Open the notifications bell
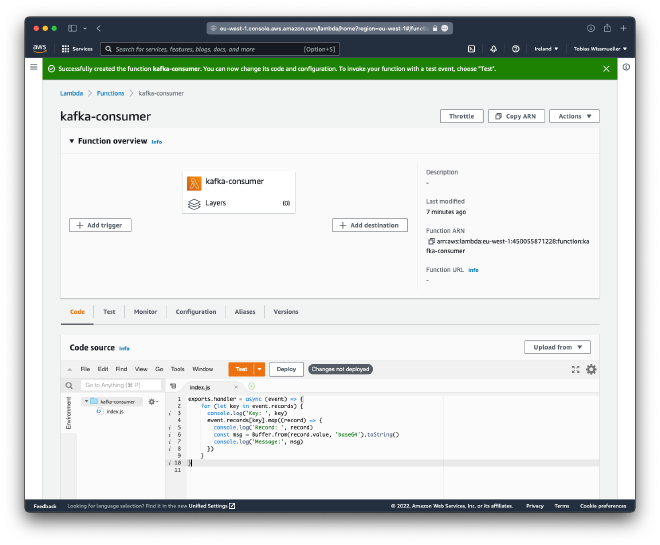 pyautogui.click(x=493, y=48)
